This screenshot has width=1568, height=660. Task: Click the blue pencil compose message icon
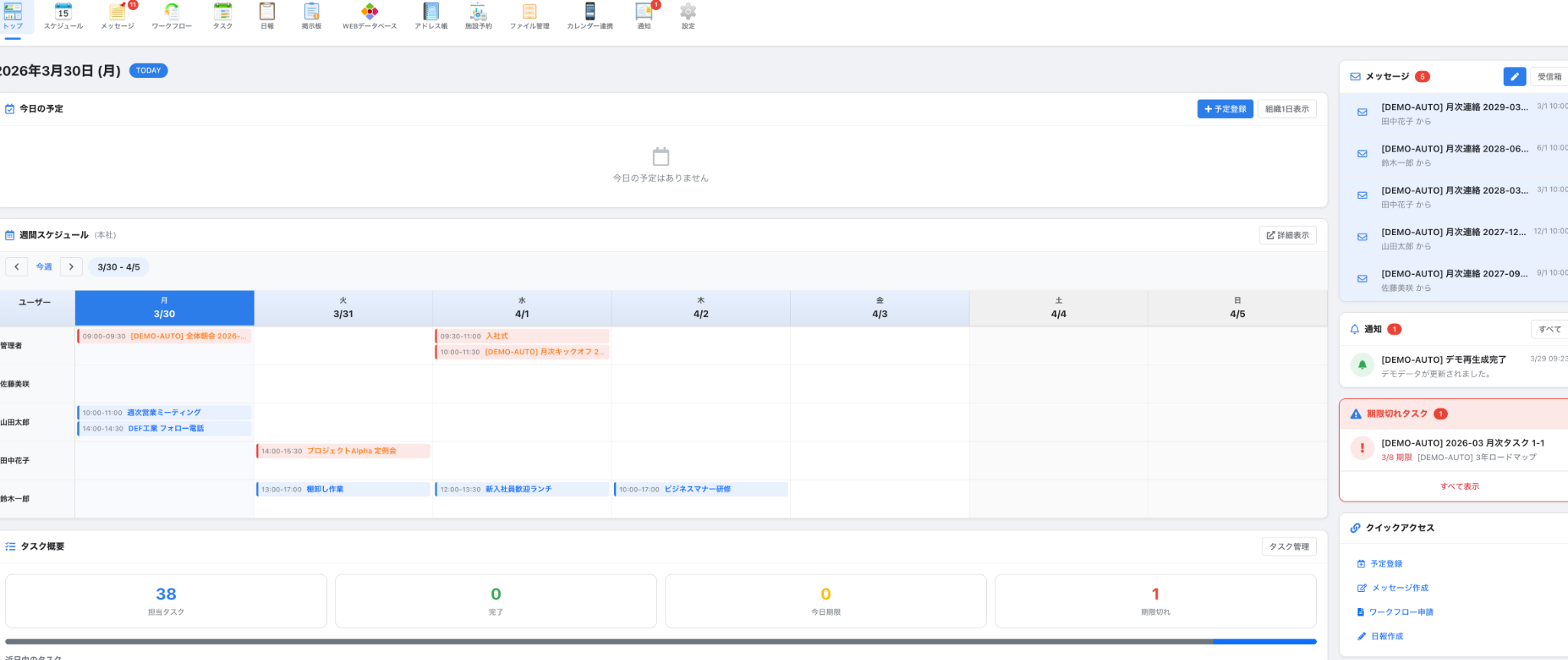coord(1514,77)
